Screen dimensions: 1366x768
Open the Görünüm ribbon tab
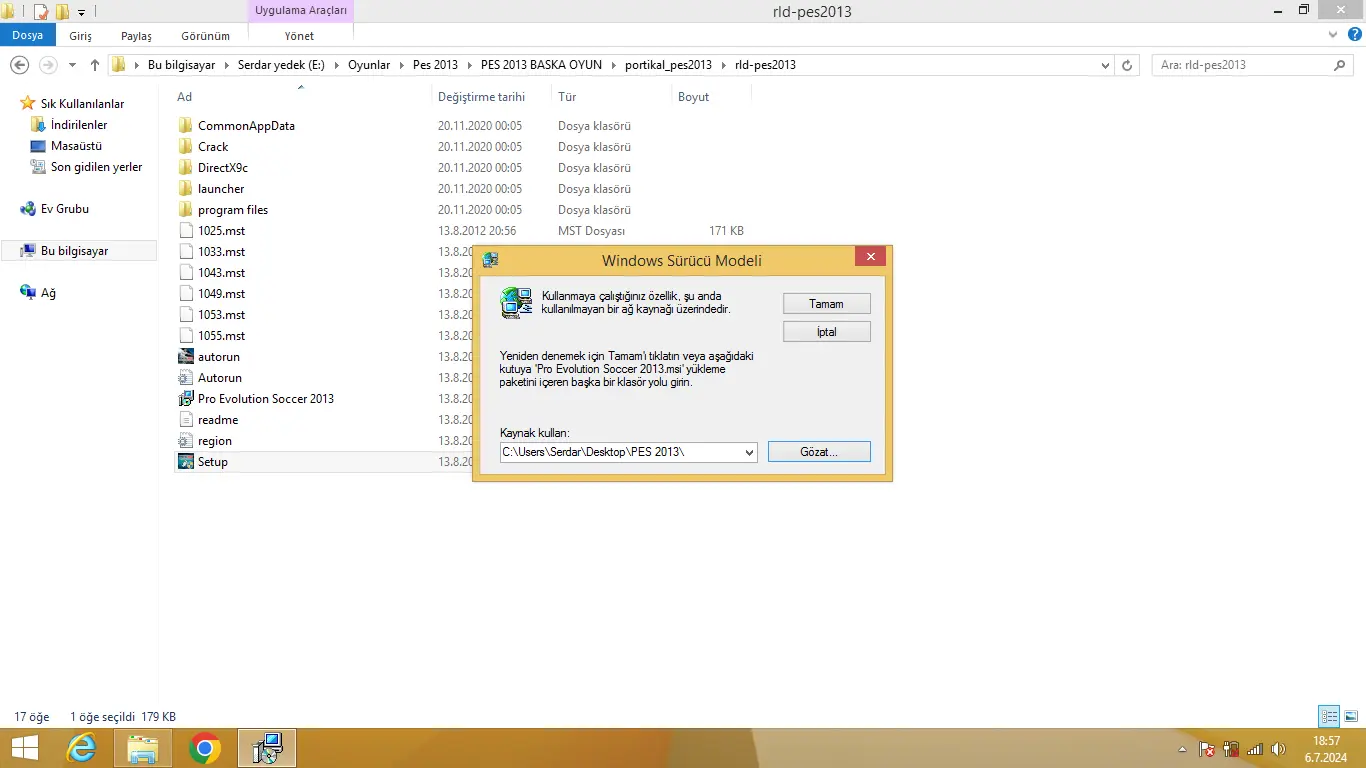205,36
